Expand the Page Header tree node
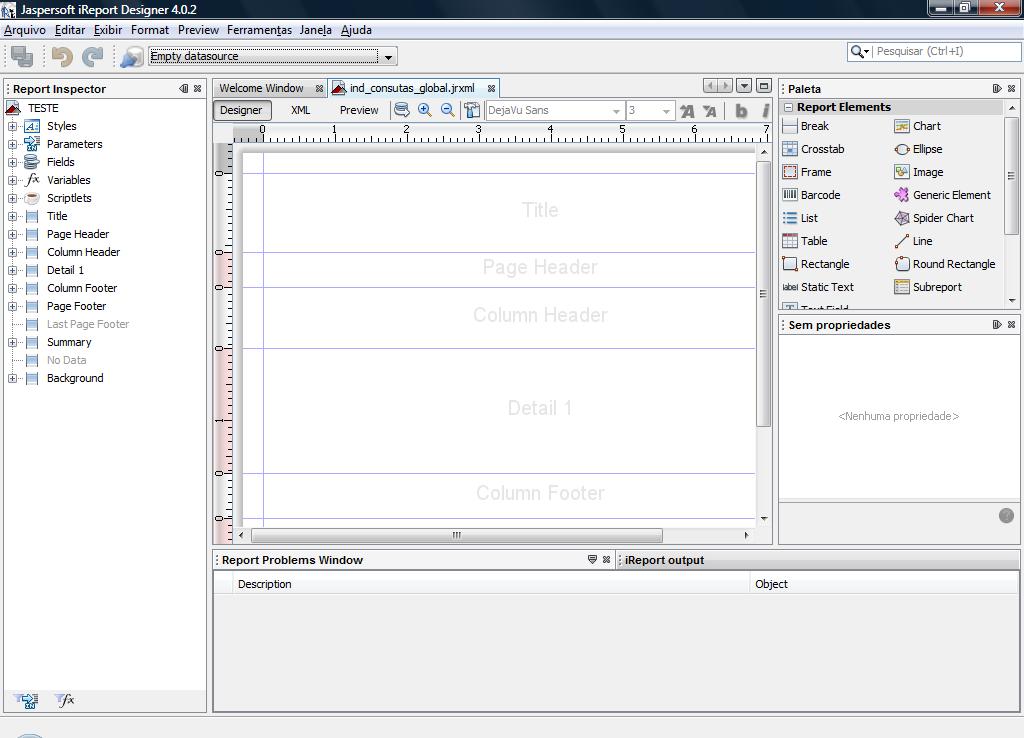This screenshot has height=738, width=1024. coord(12,234)
